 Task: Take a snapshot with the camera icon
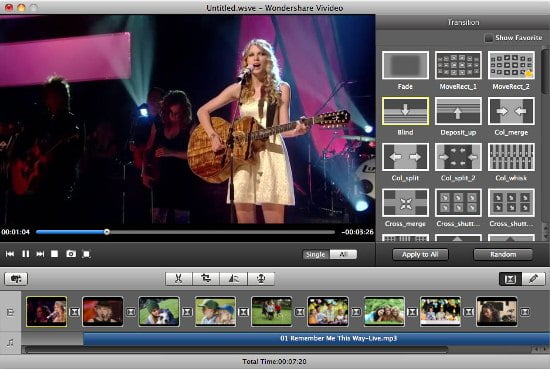coord(71,254)
